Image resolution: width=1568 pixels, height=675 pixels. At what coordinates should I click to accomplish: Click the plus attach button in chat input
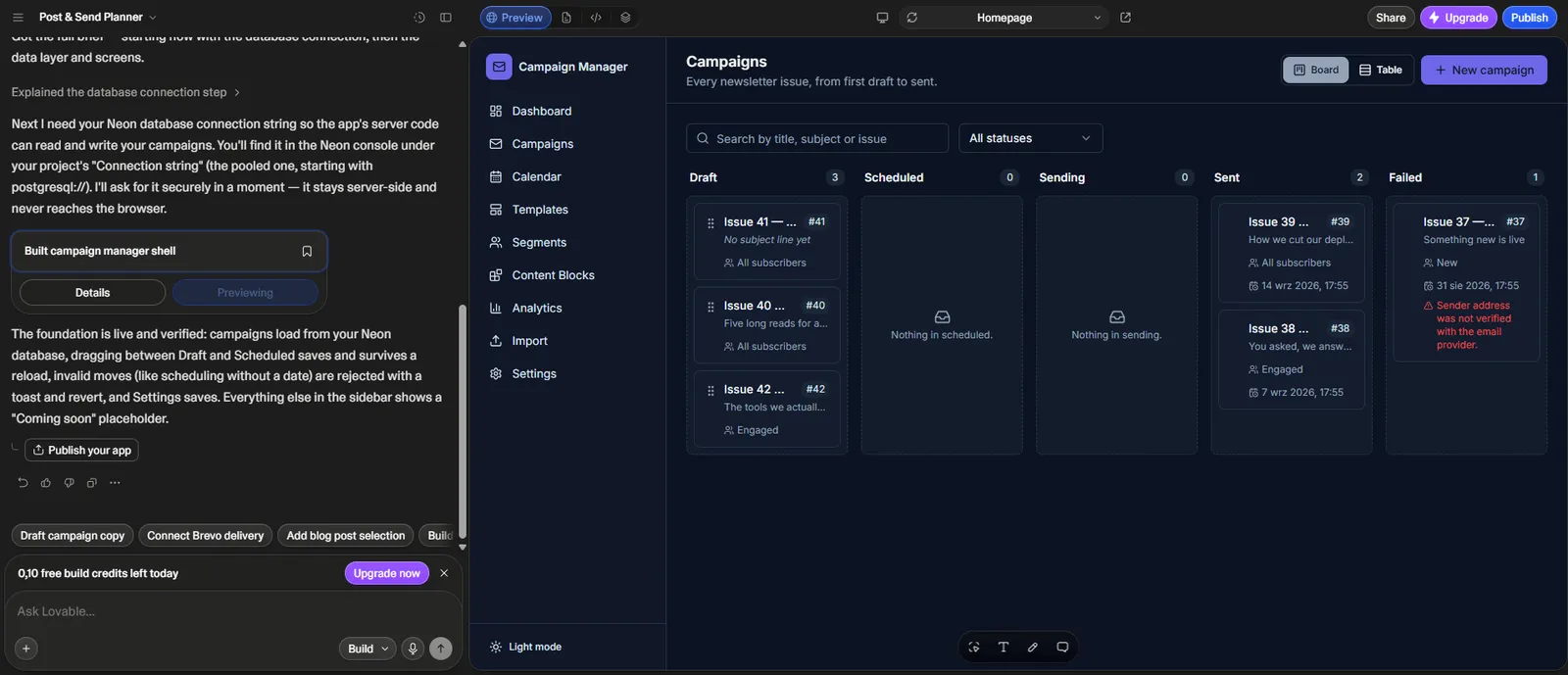(26, 648)
